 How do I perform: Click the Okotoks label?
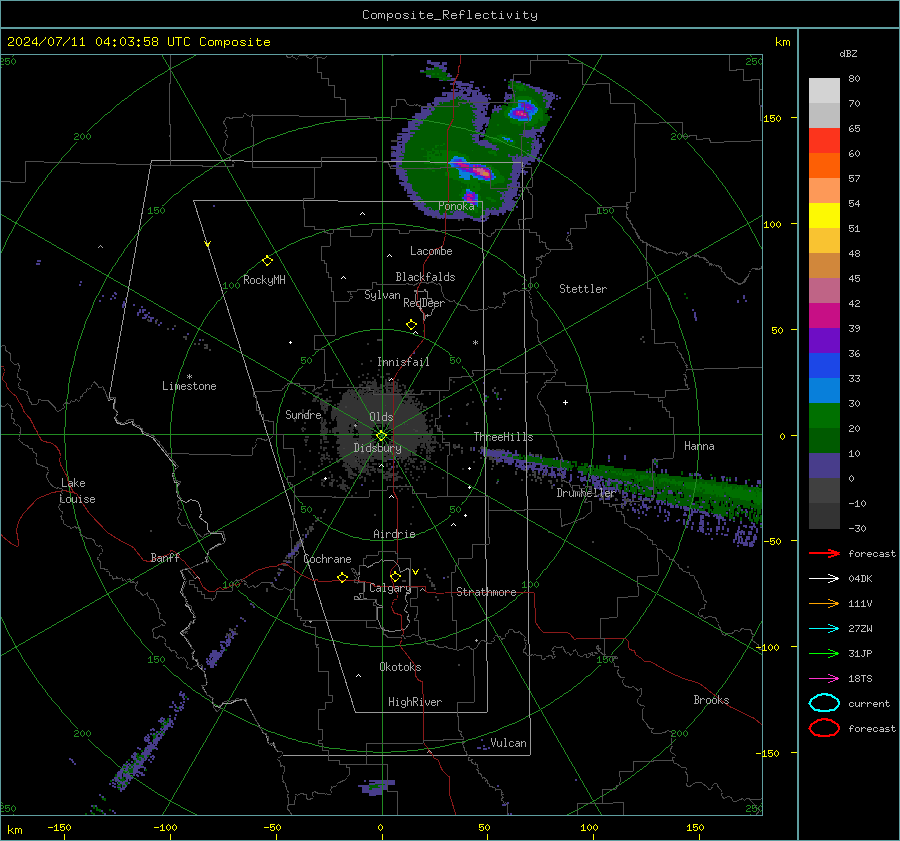click(x=400, y=667)
